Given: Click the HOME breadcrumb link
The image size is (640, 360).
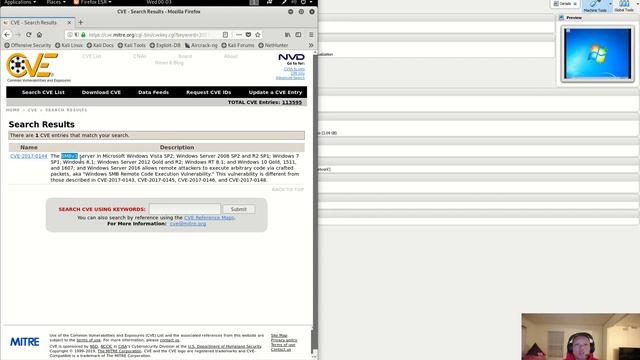Looking at the screenshot, I should pos(13,110).
